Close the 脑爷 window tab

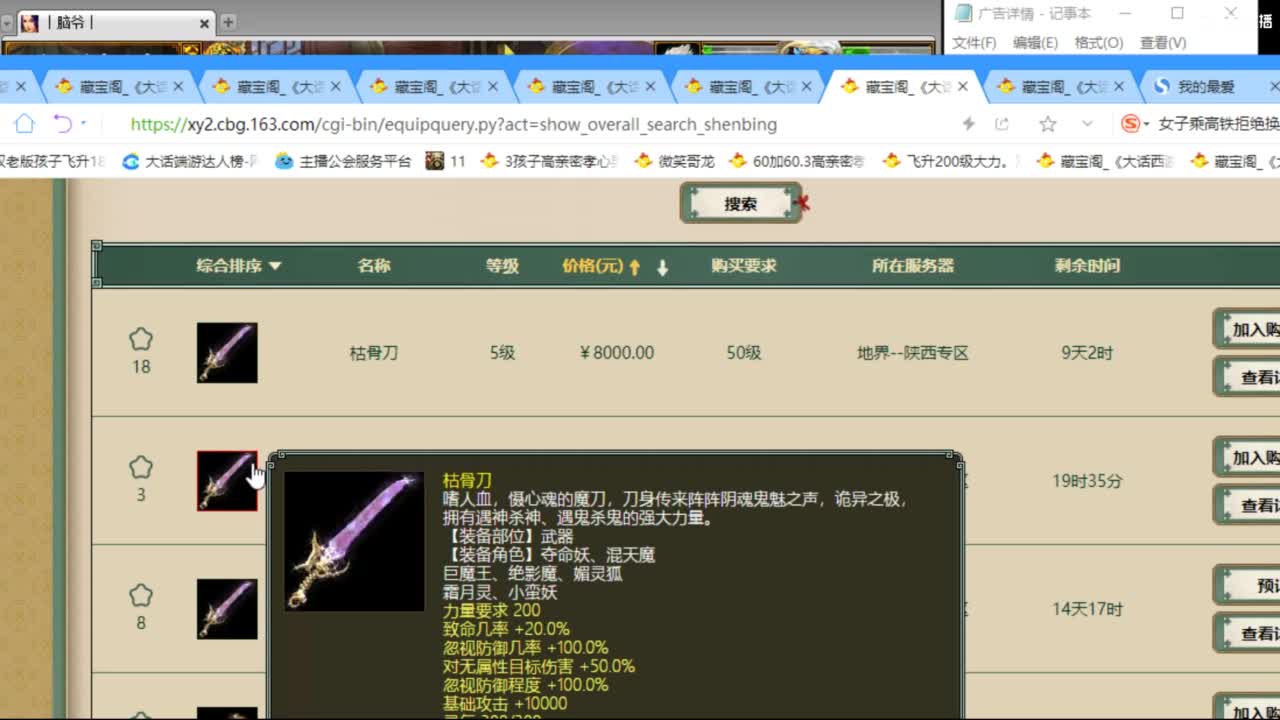(204, 23)
